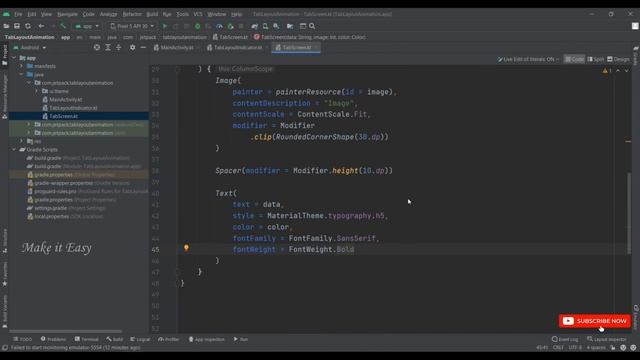Screen dimensions: 640x360
Task: Open the VCS menu
Action: point(198,14)
